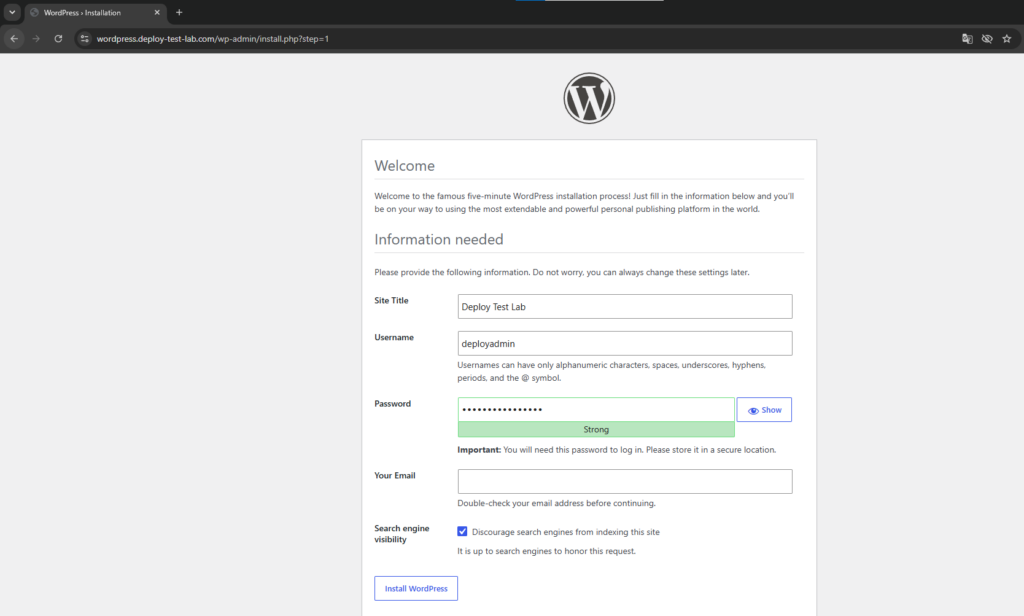Click into the Site Title field
1024x616 pixels.
click(x=625, y=306)
